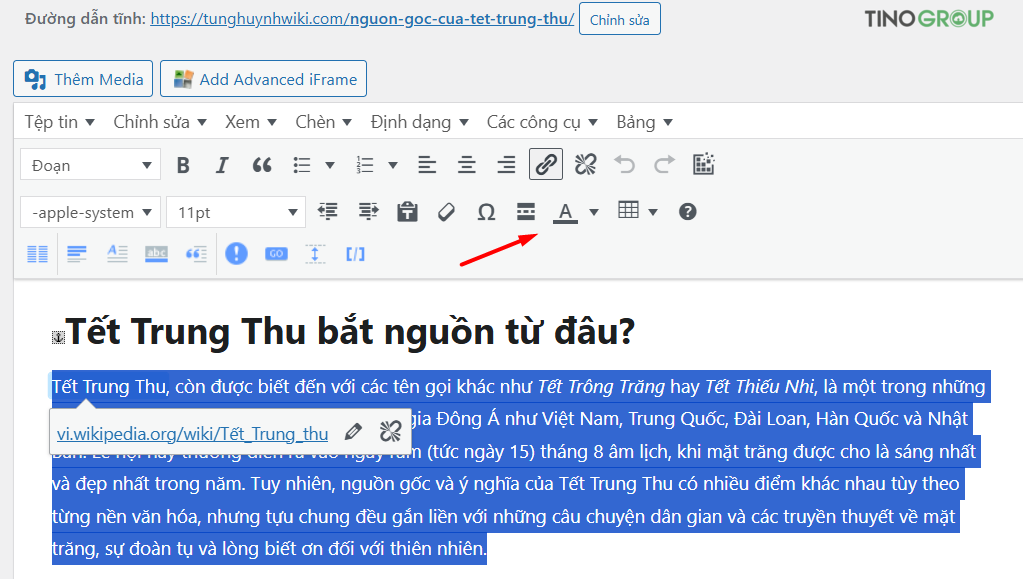
Task: Click the blue quote box icon
Action: (x=196, y=253)
